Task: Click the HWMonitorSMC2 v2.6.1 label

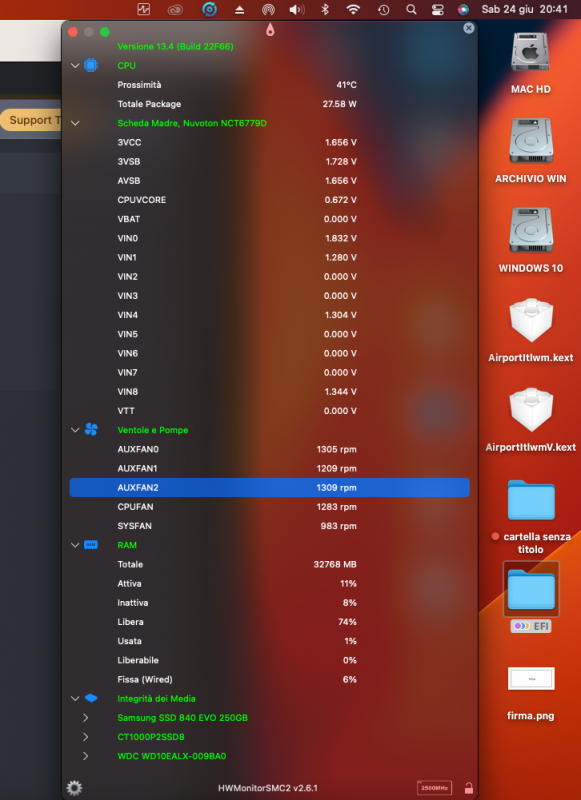Action: (x=268, y=788)
